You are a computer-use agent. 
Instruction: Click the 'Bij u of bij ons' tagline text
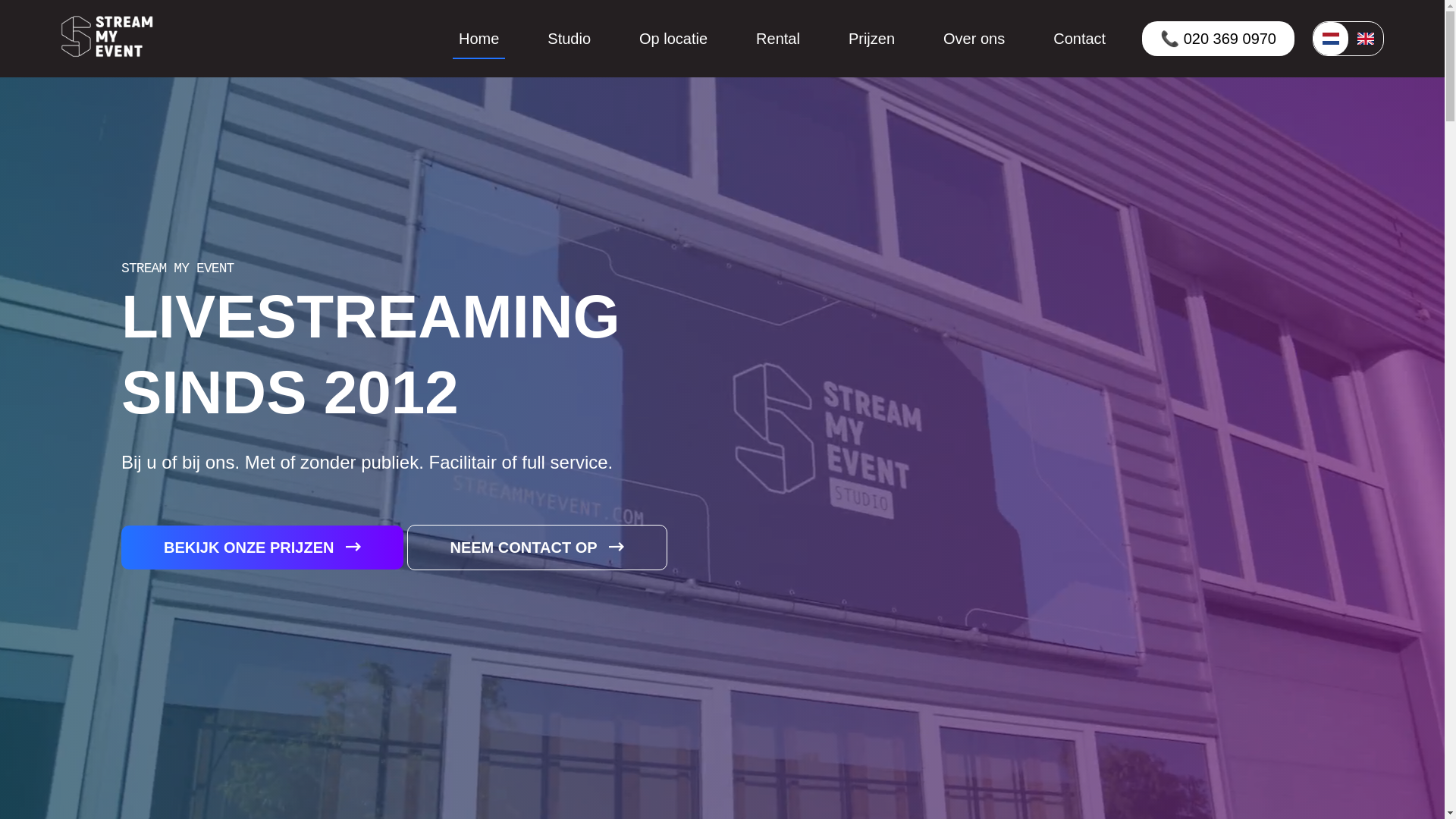point(366,463)
